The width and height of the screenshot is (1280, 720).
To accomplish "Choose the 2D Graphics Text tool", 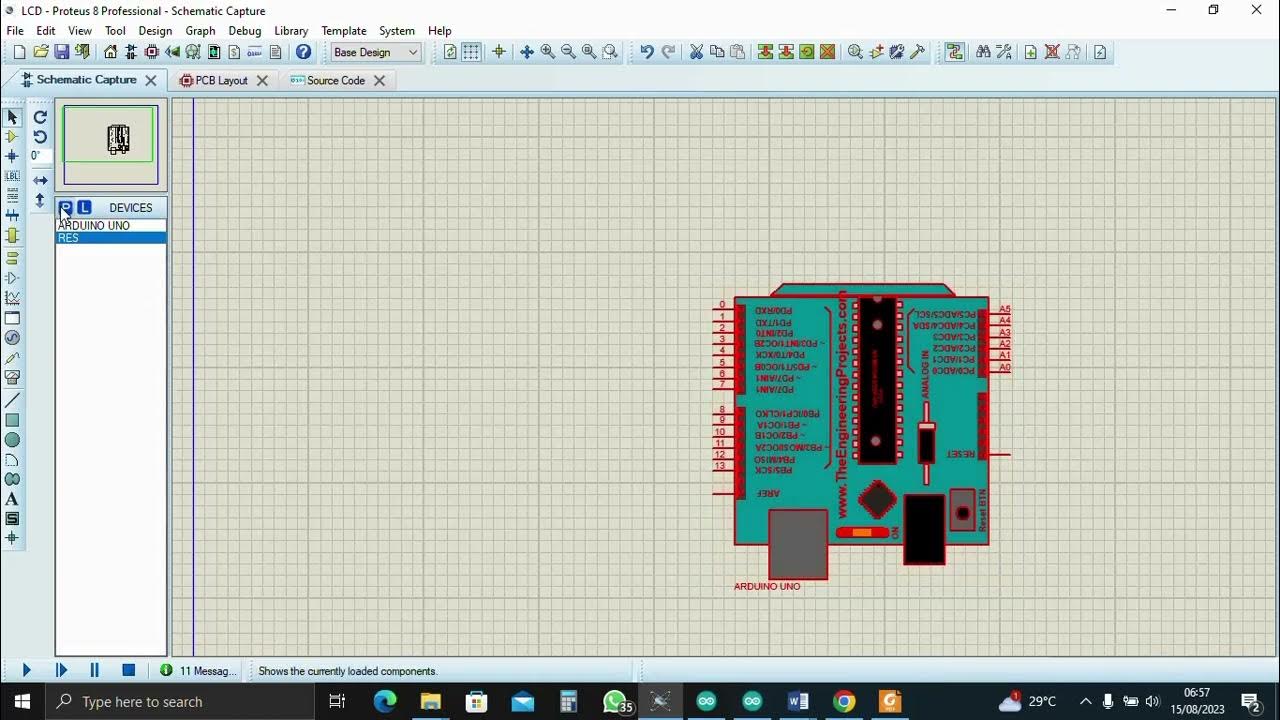I will [x=12, y=499].
